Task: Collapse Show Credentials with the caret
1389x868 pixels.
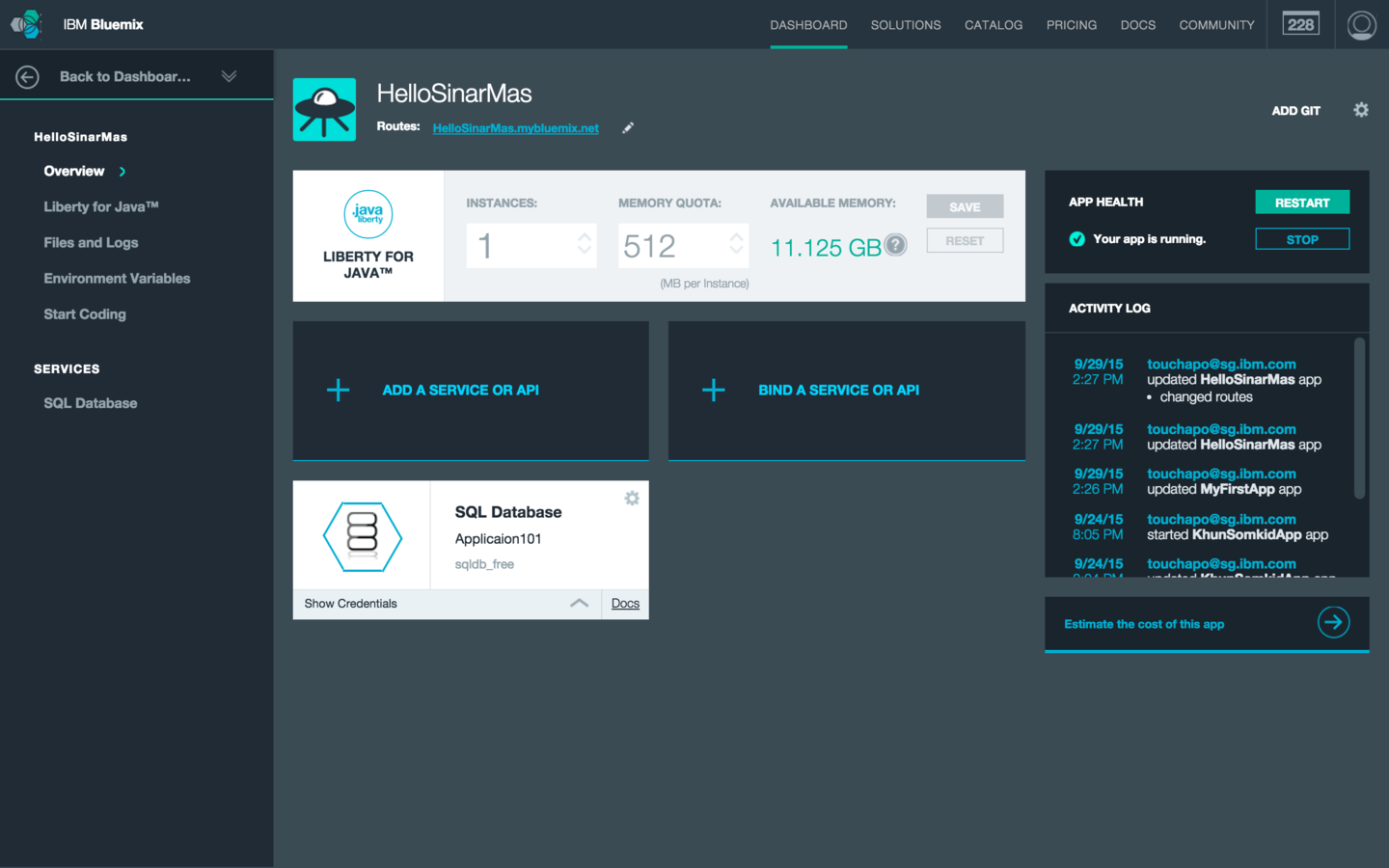Action: pyautogui.click(x=579, y=603)
